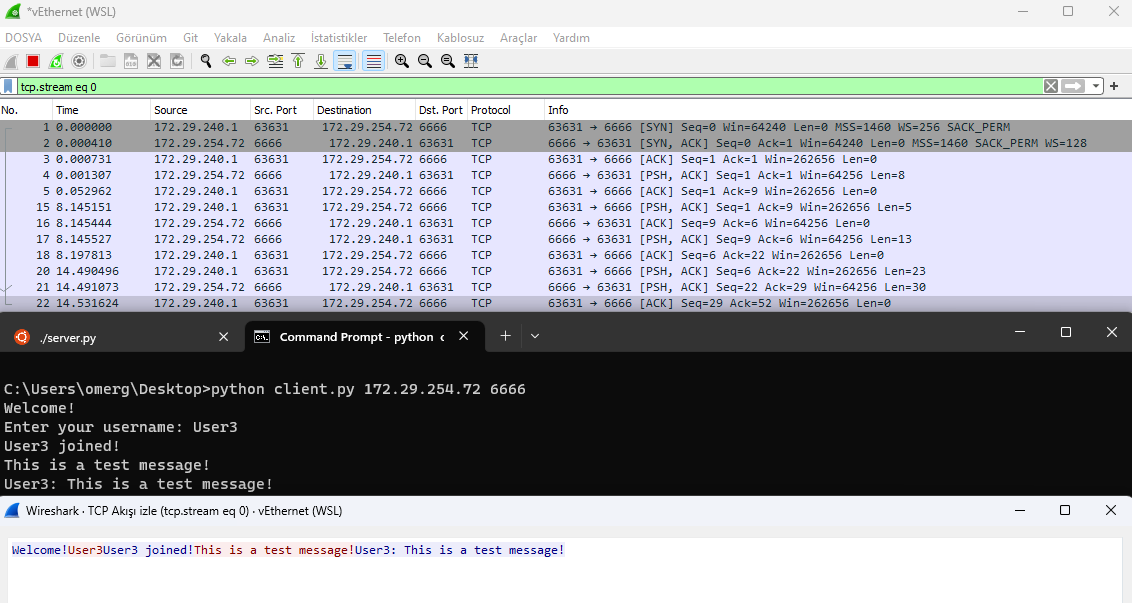This screenshot has height=603, width=1132.
Task: Click the start capture shark fin icon
Action: [11, 61]
